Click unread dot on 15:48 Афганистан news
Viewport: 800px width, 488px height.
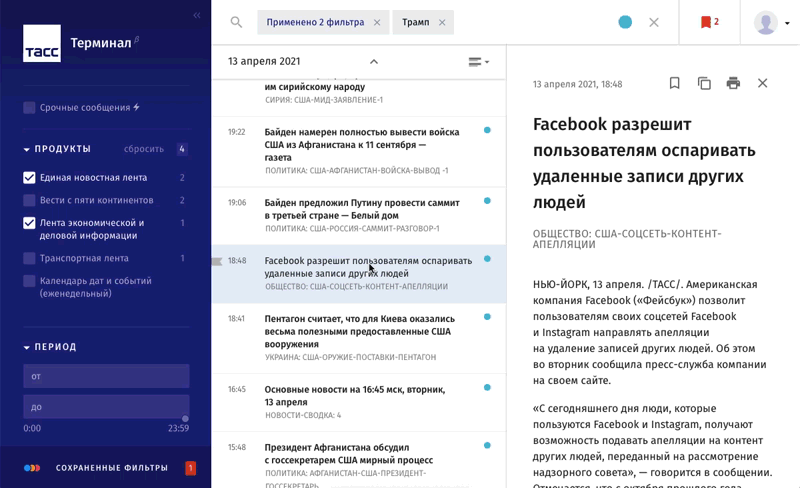(x=487, y=446)
